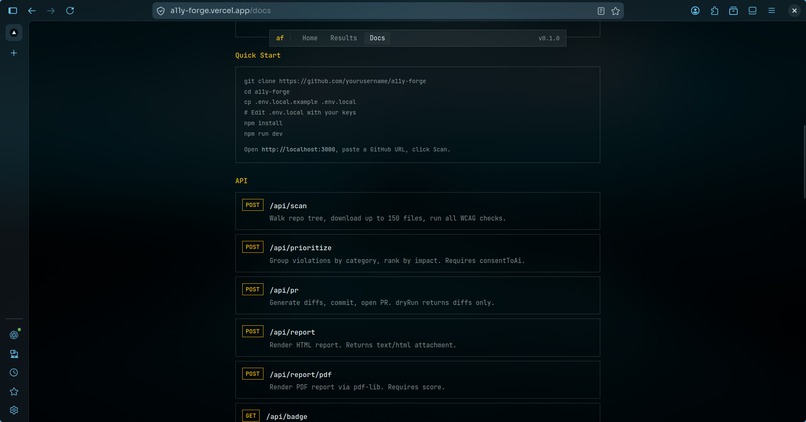Screen dimensions: 806x422
Task: Close the browser window with X
Action: [794, 10]
